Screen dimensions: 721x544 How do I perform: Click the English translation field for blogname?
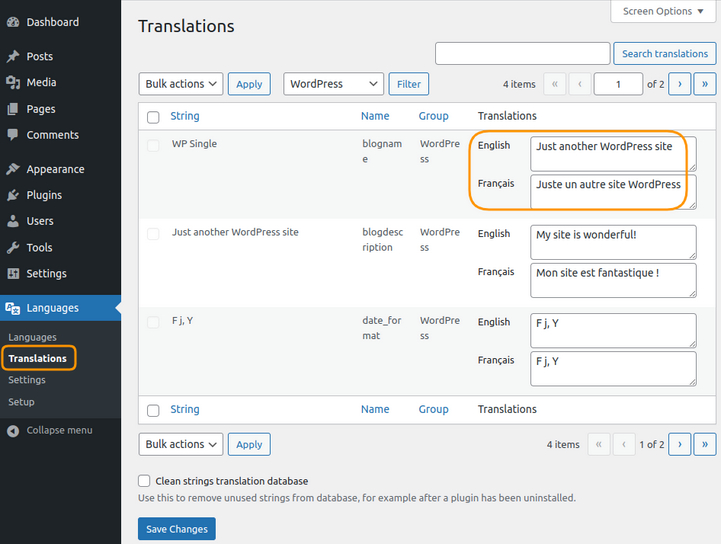click(613, 153)
